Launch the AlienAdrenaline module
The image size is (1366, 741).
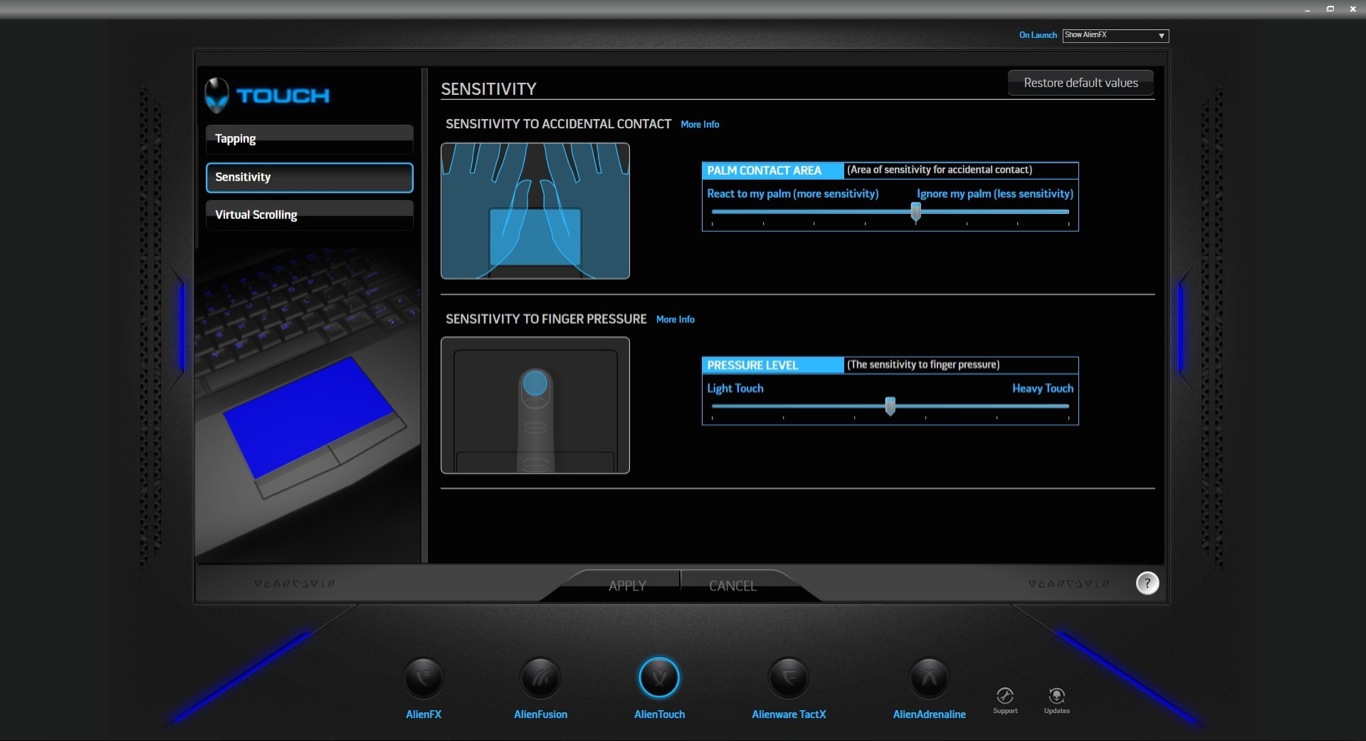[929, 678]
